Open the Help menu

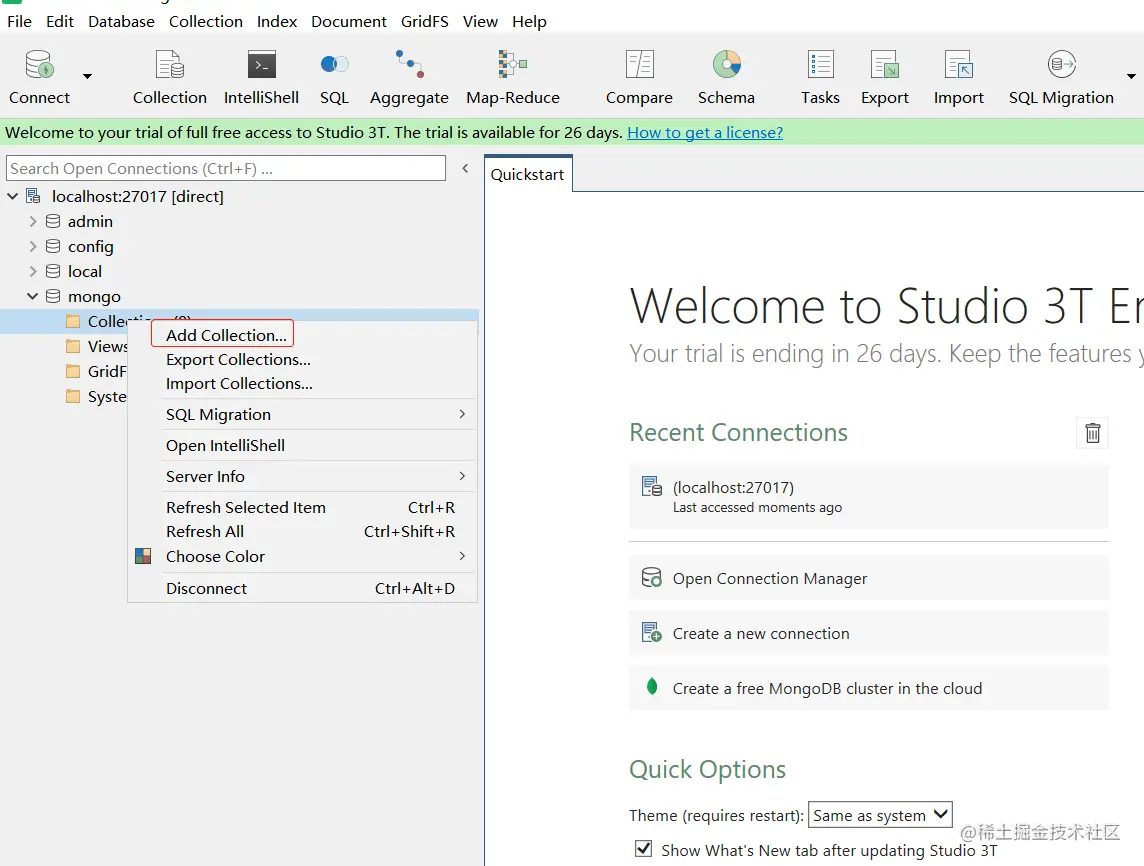(529, 22)
